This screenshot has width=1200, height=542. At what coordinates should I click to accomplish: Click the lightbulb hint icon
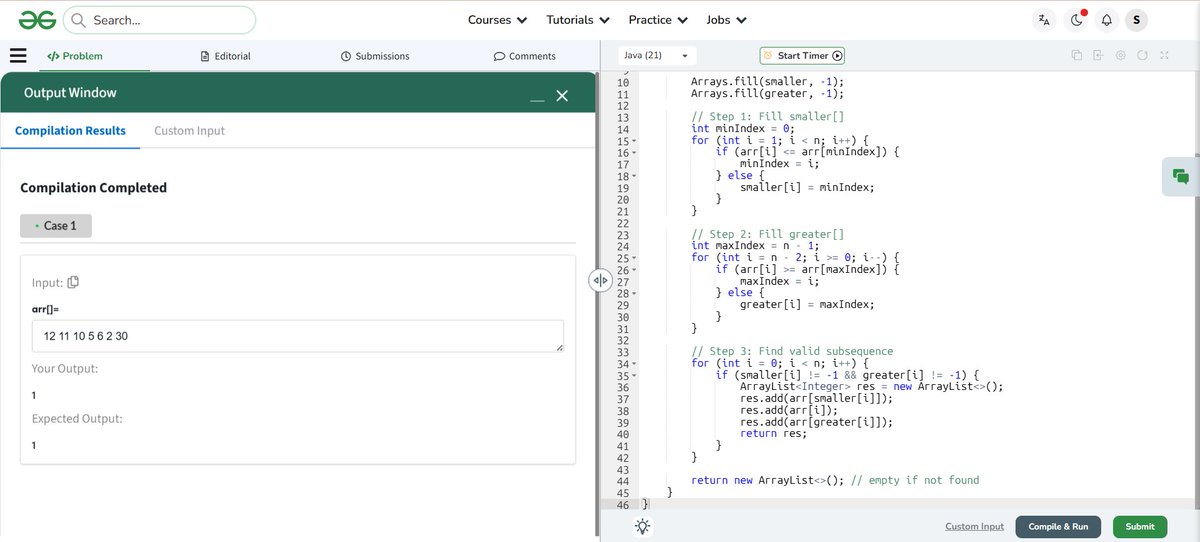642,527
